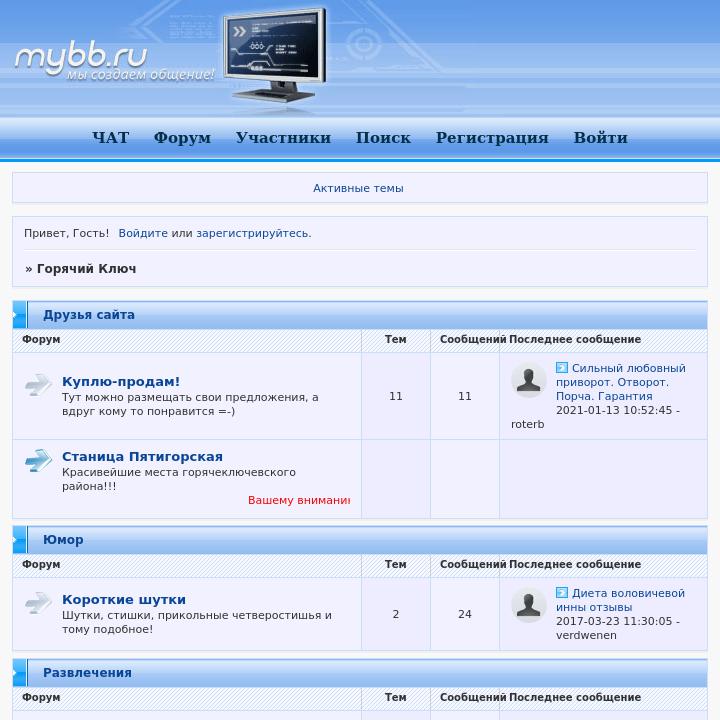720x720 pixels.
Task: Click the Куплю-продам! forum description text
Action: tap(190, 404)
